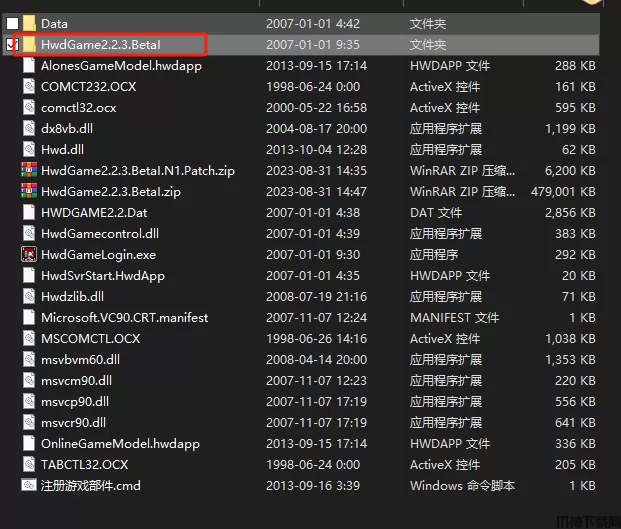The width and height of the screenshot is (621, 529).
Task: Click the TABCTL32.OCX file icon
Action: [x=29, y=464]
